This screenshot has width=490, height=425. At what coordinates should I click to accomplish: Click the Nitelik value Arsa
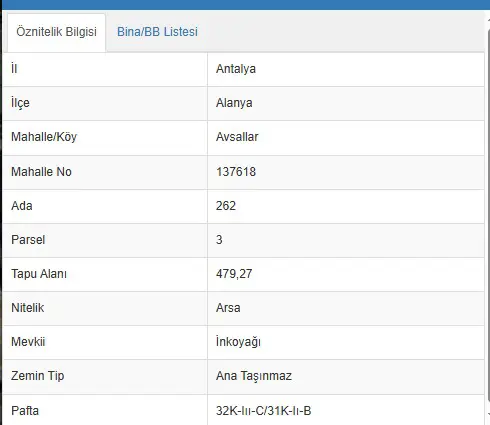pos(228,308)
